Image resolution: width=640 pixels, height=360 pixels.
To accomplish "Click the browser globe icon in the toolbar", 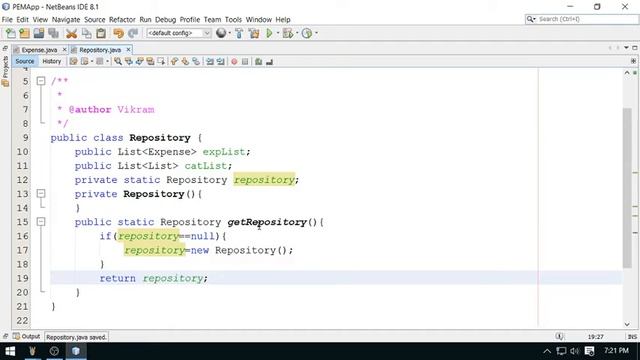I will pos(221,33).
